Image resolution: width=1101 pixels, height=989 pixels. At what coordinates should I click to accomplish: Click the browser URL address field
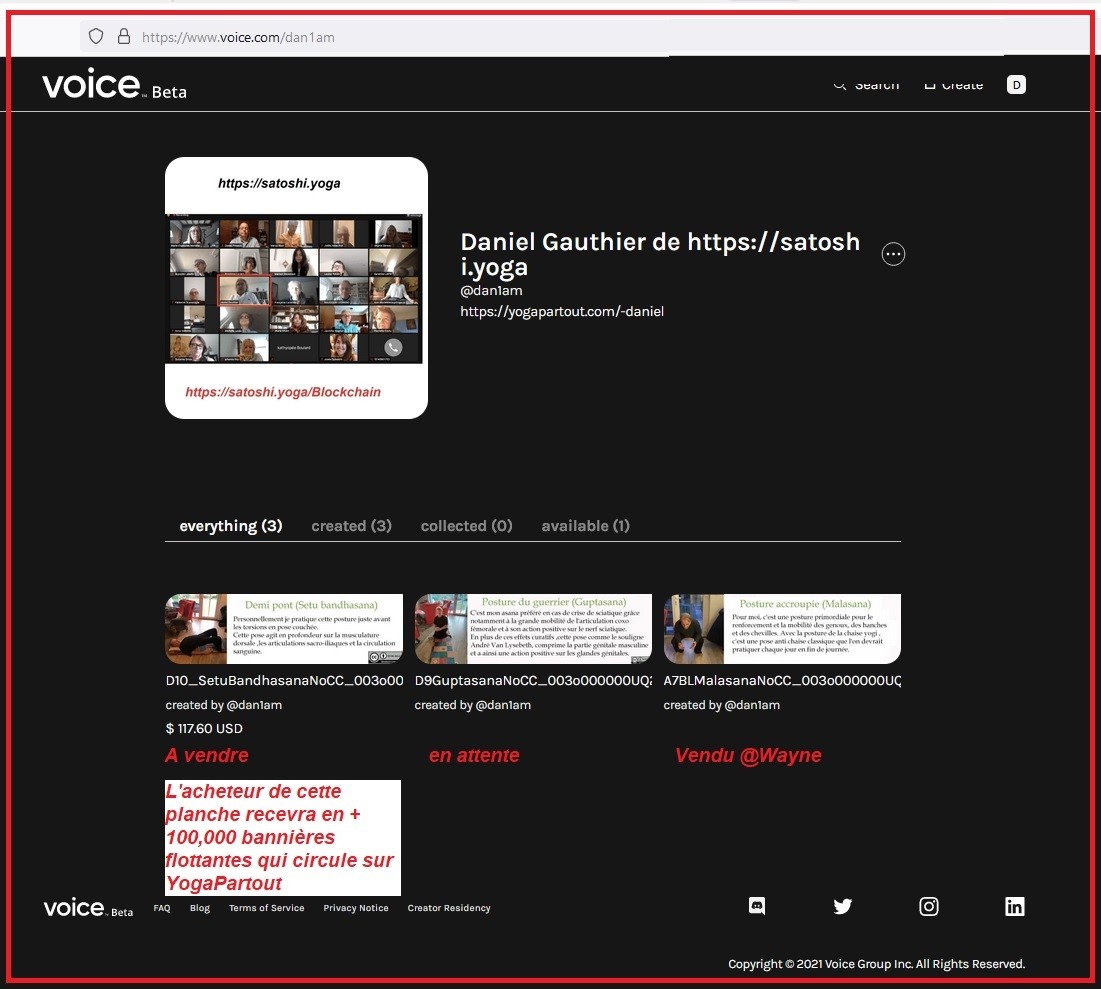point(500,37)
